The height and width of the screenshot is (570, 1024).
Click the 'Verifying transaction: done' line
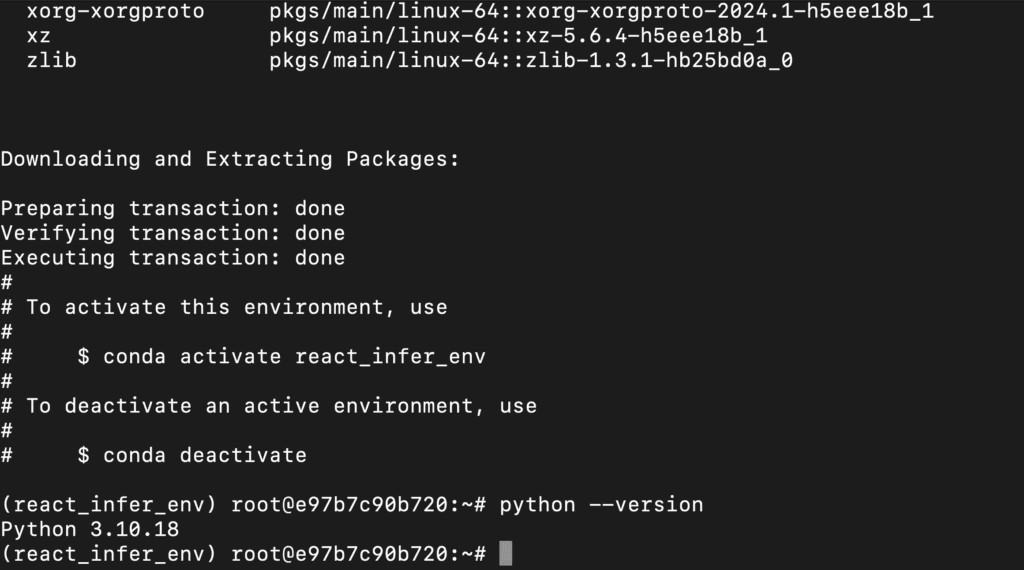pos(173,233)
